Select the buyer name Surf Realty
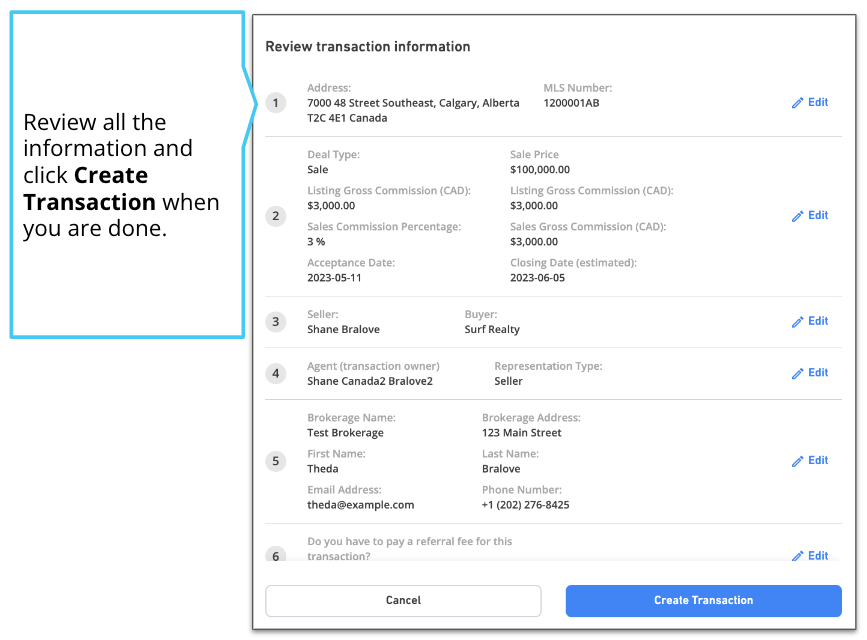The image size is (867, 640). point(492,330)
